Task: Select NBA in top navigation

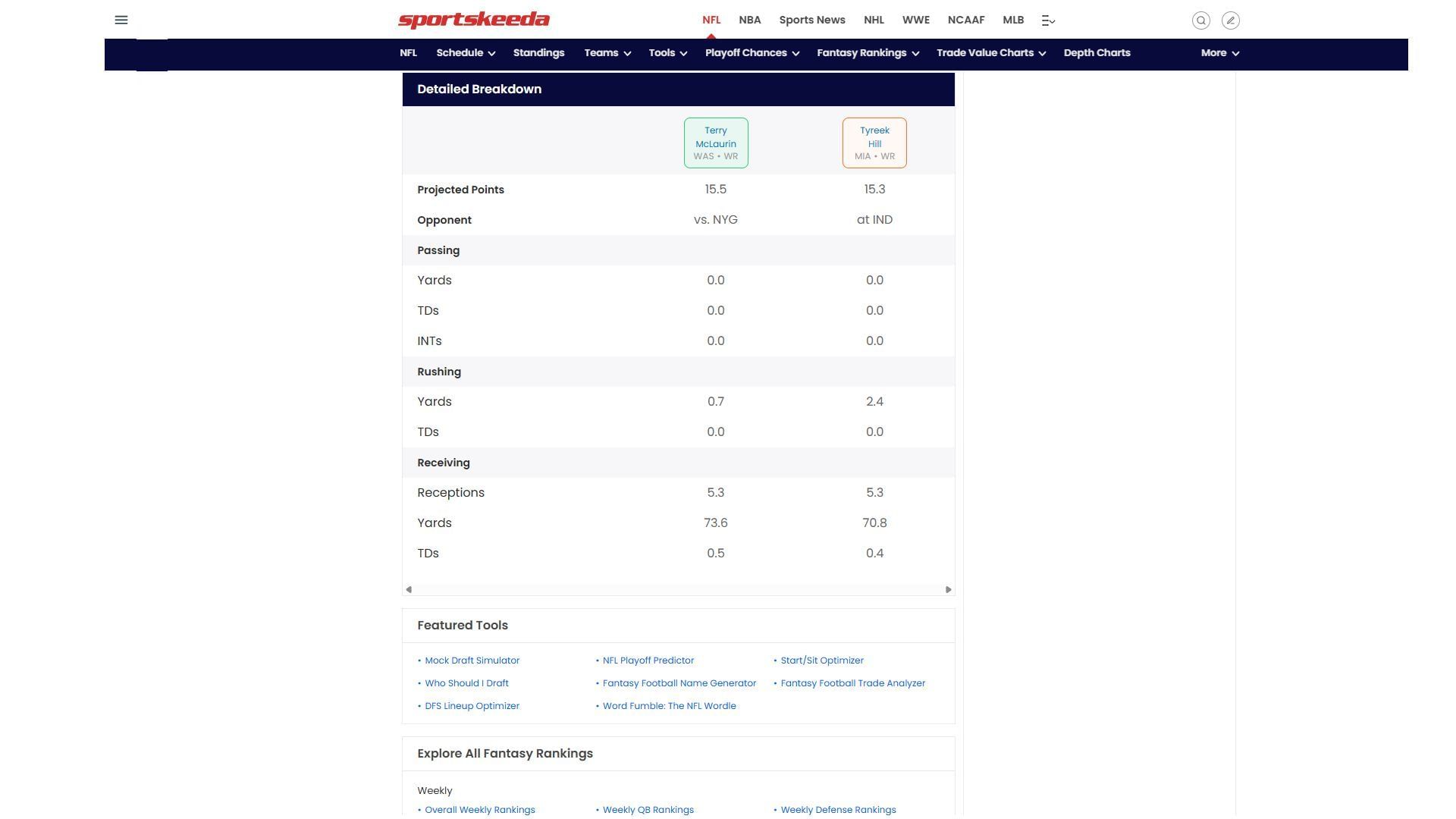Action: point(749,20)
